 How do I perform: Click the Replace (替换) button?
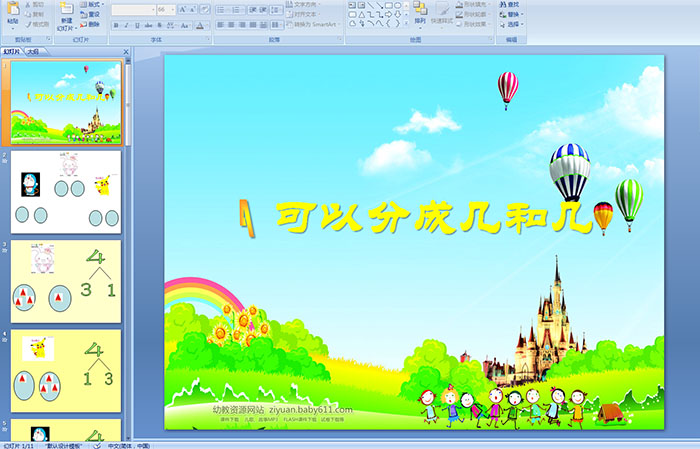(512, 15)
